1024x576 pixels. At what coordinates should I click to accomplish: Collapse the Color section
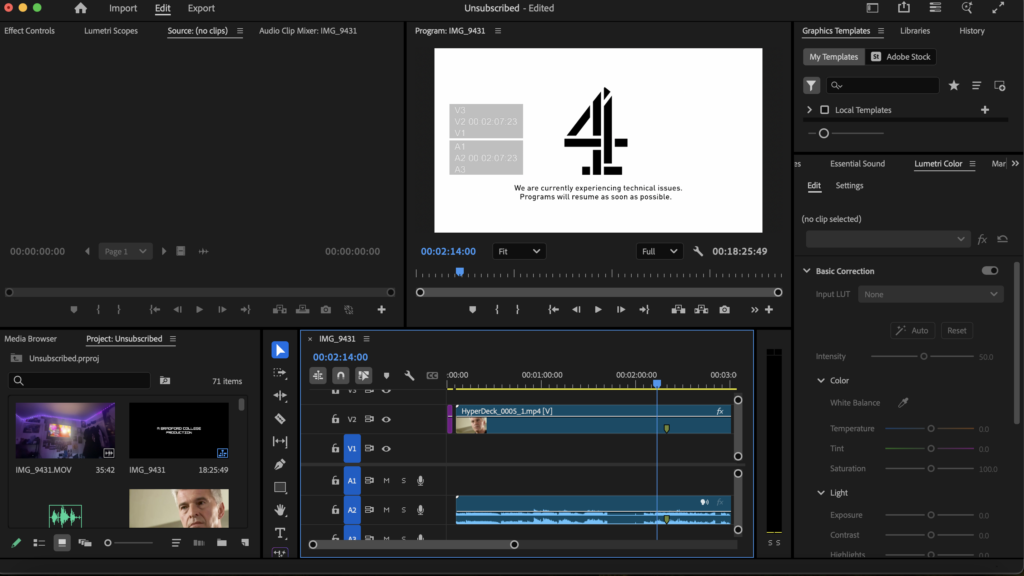821,381
